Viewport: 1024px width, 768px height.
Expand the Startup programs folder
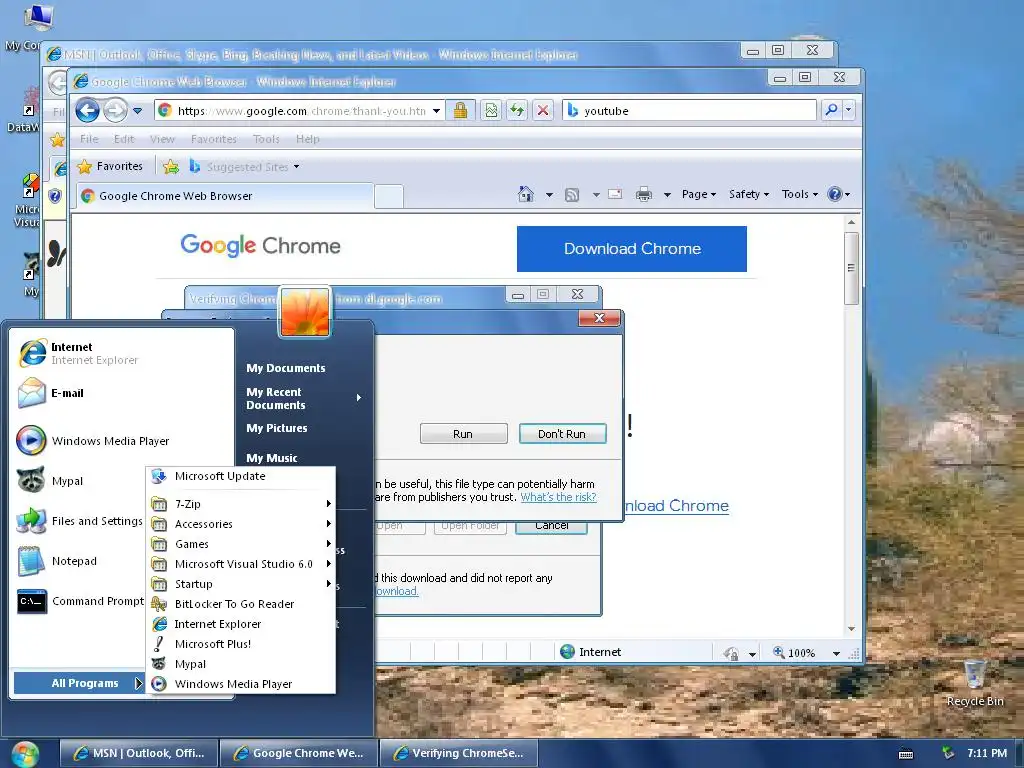pyautogui.click(x=240, y=584)
